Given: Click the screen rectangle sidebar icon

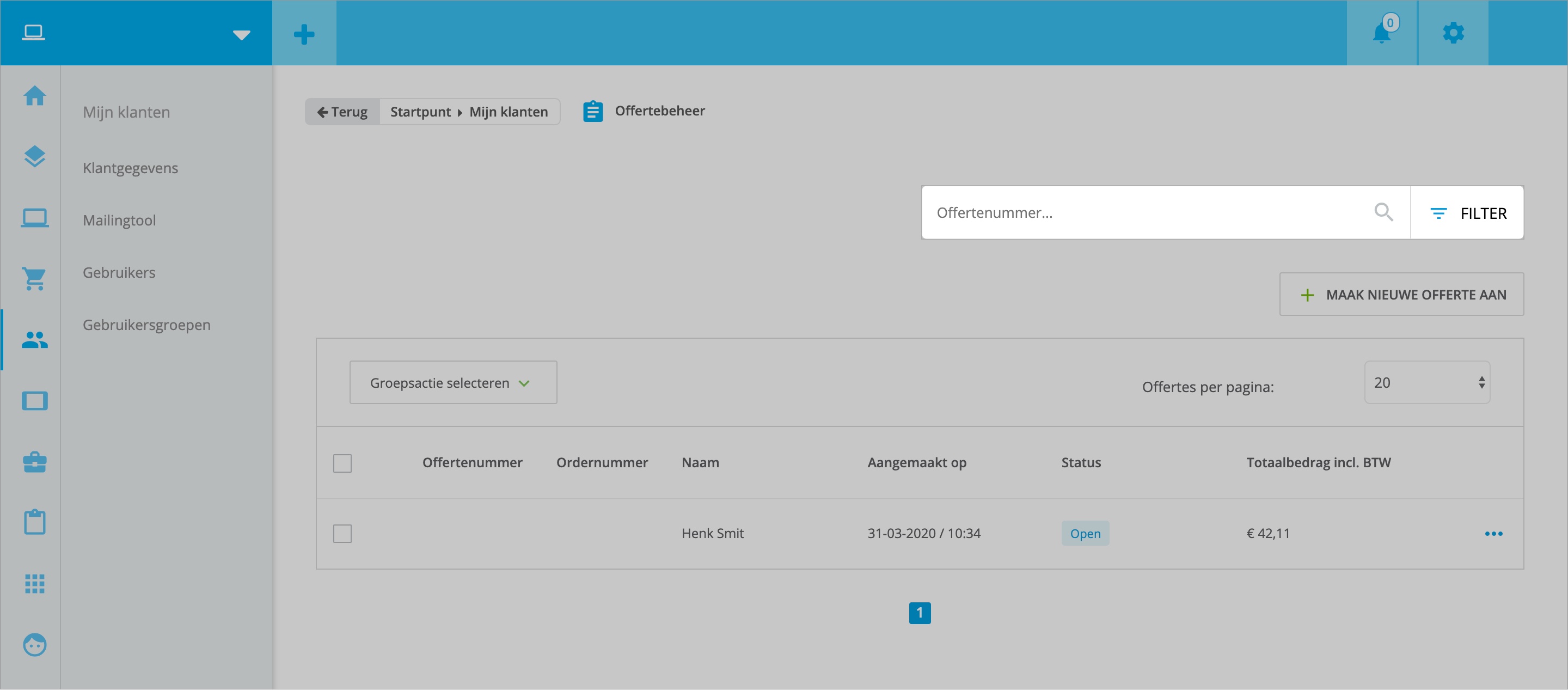Looking at the screenshot, I should (35, 401).
